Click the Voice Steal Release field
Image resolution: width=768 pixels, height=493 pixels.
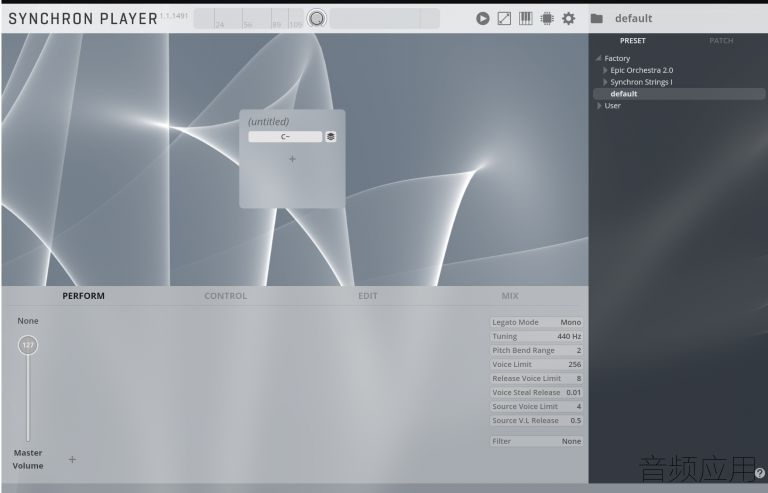point(536,392)
